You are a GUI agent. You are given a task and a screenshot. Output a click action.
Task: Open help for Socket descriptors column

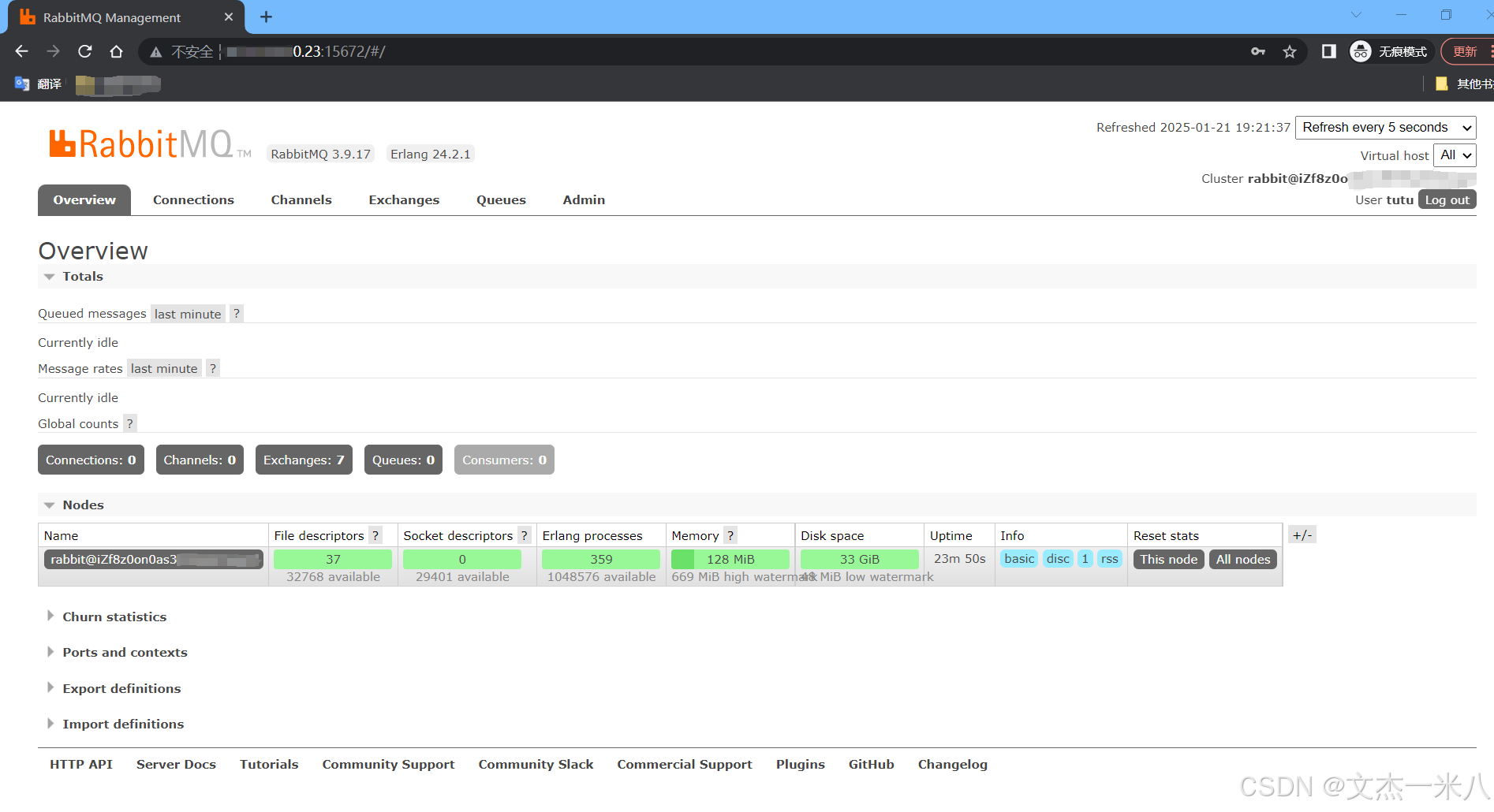tap(525, 535)
